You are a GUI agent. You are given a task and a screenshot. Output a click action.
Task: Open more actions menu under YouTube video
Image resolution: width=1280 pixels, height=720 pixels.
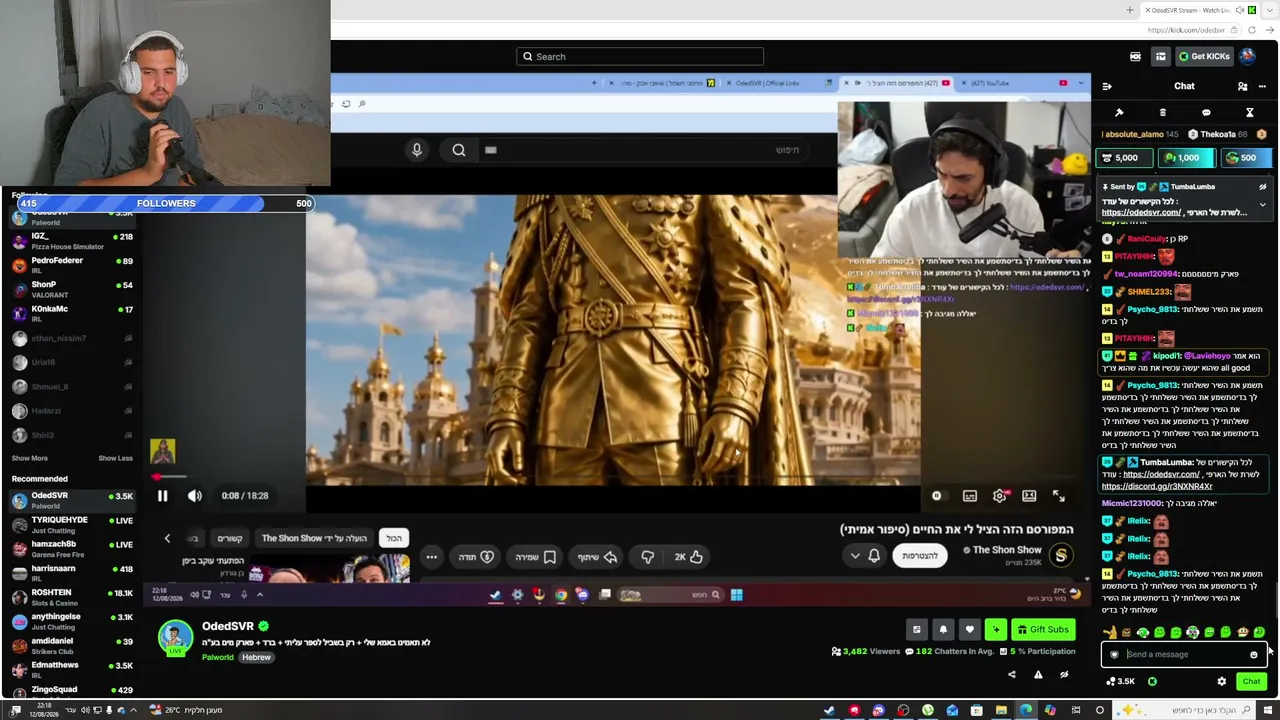tap(432, 557)
